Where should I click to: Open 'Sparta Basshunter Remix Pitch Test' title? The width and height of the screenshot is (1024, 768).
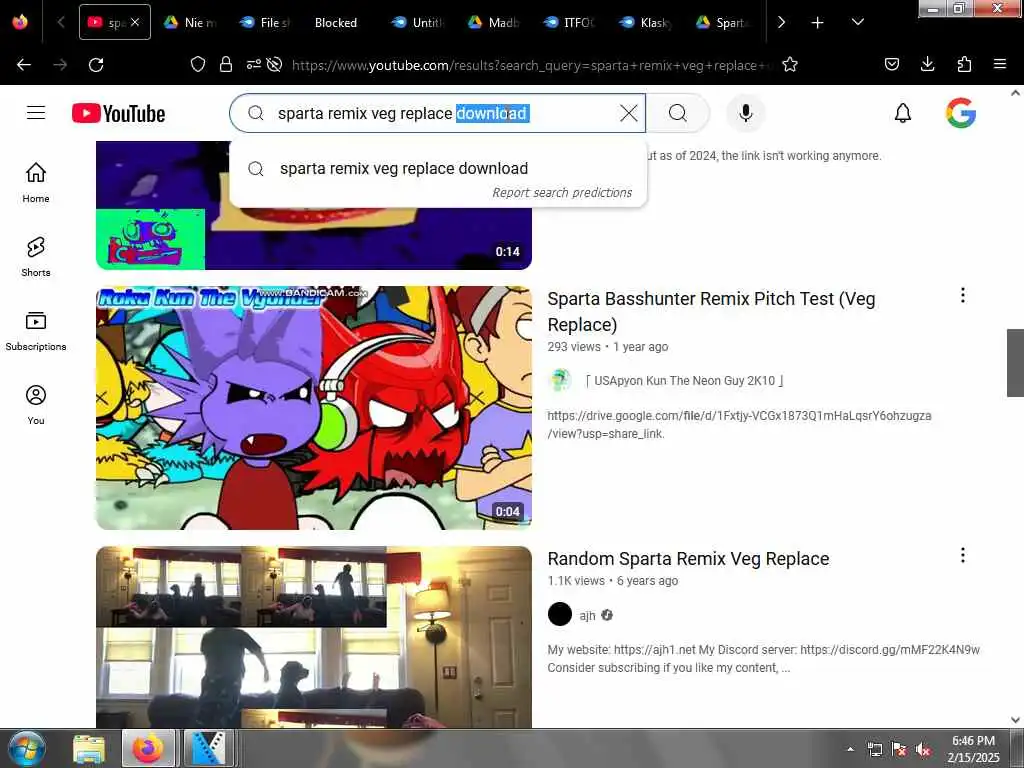(x=711, y=312)
